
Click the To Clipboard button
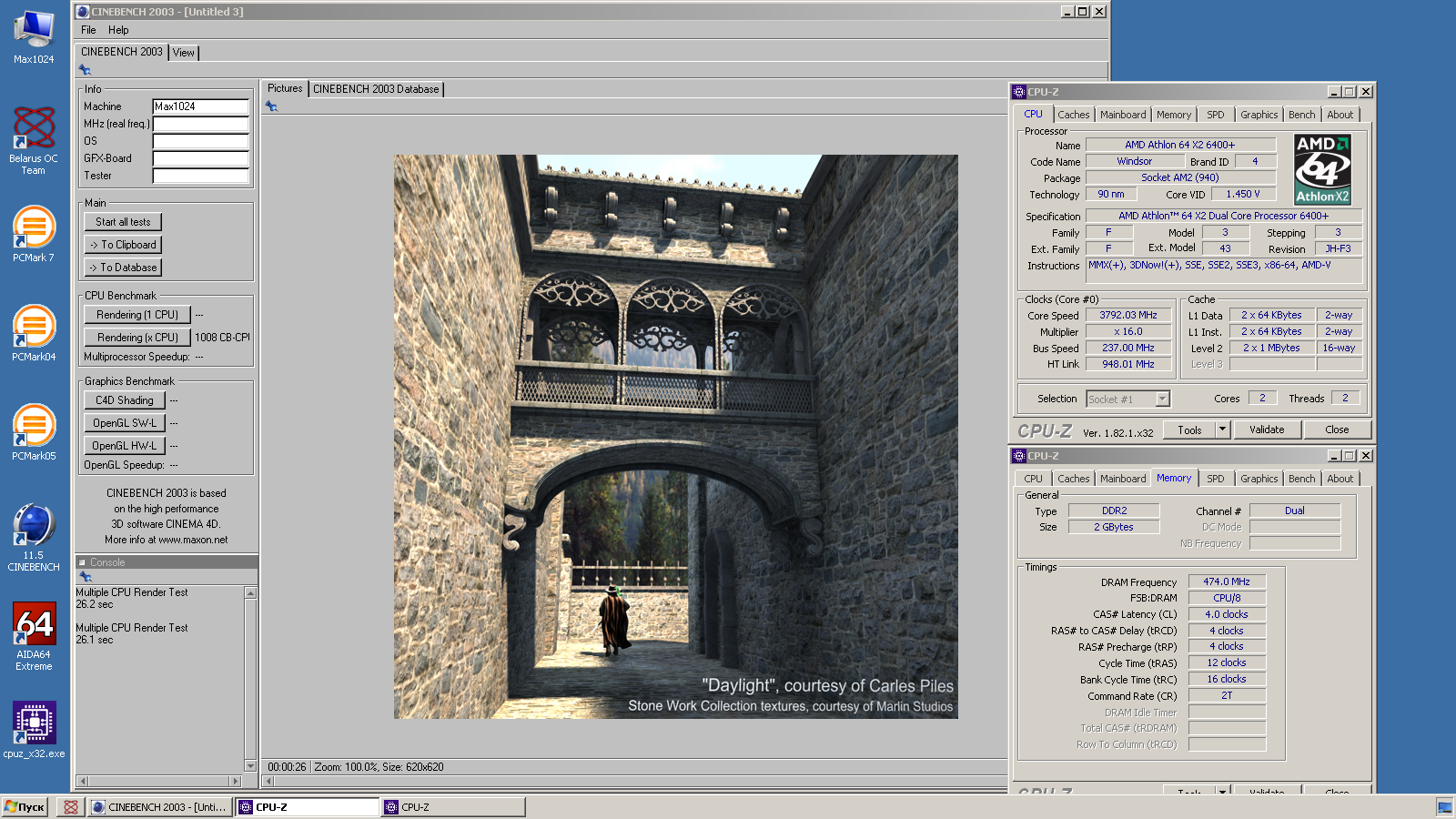pos(123,245)
